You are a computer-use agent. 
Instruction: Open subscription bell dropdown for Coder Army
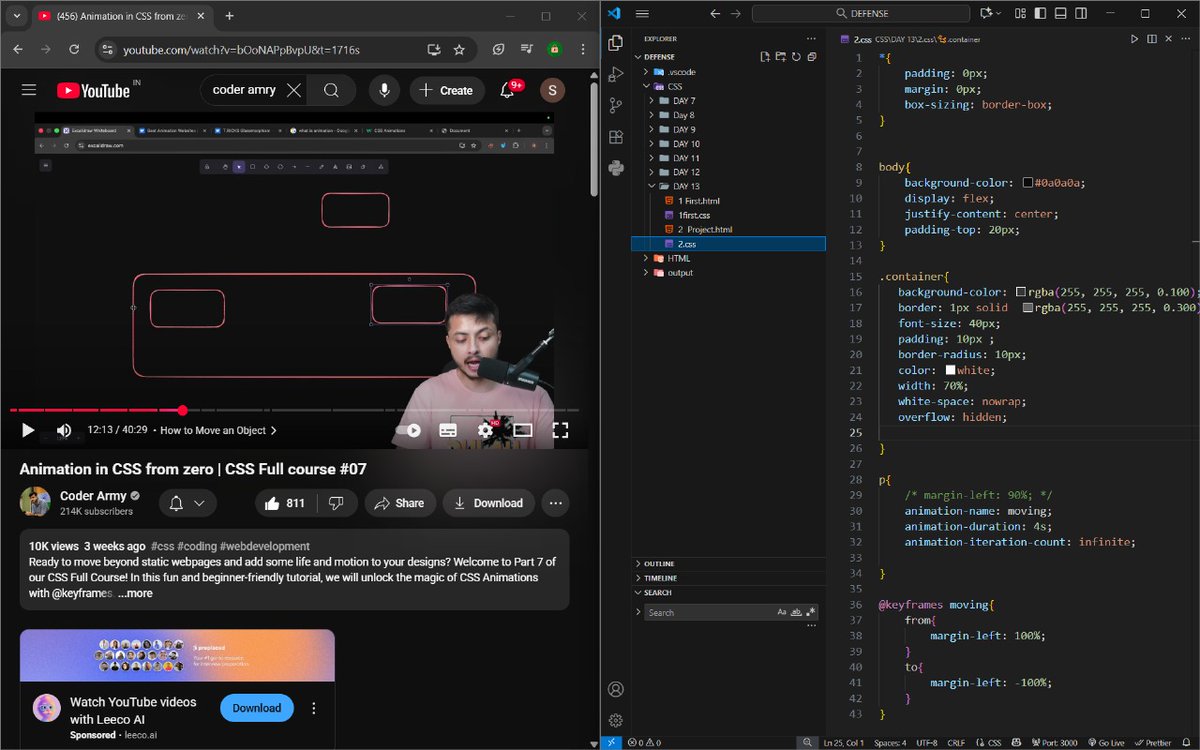(x=187, y=503)
